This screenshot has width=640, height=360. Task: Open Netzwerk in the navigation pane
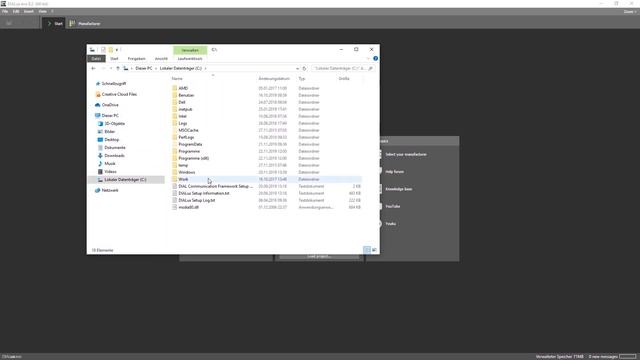[110, 190]
